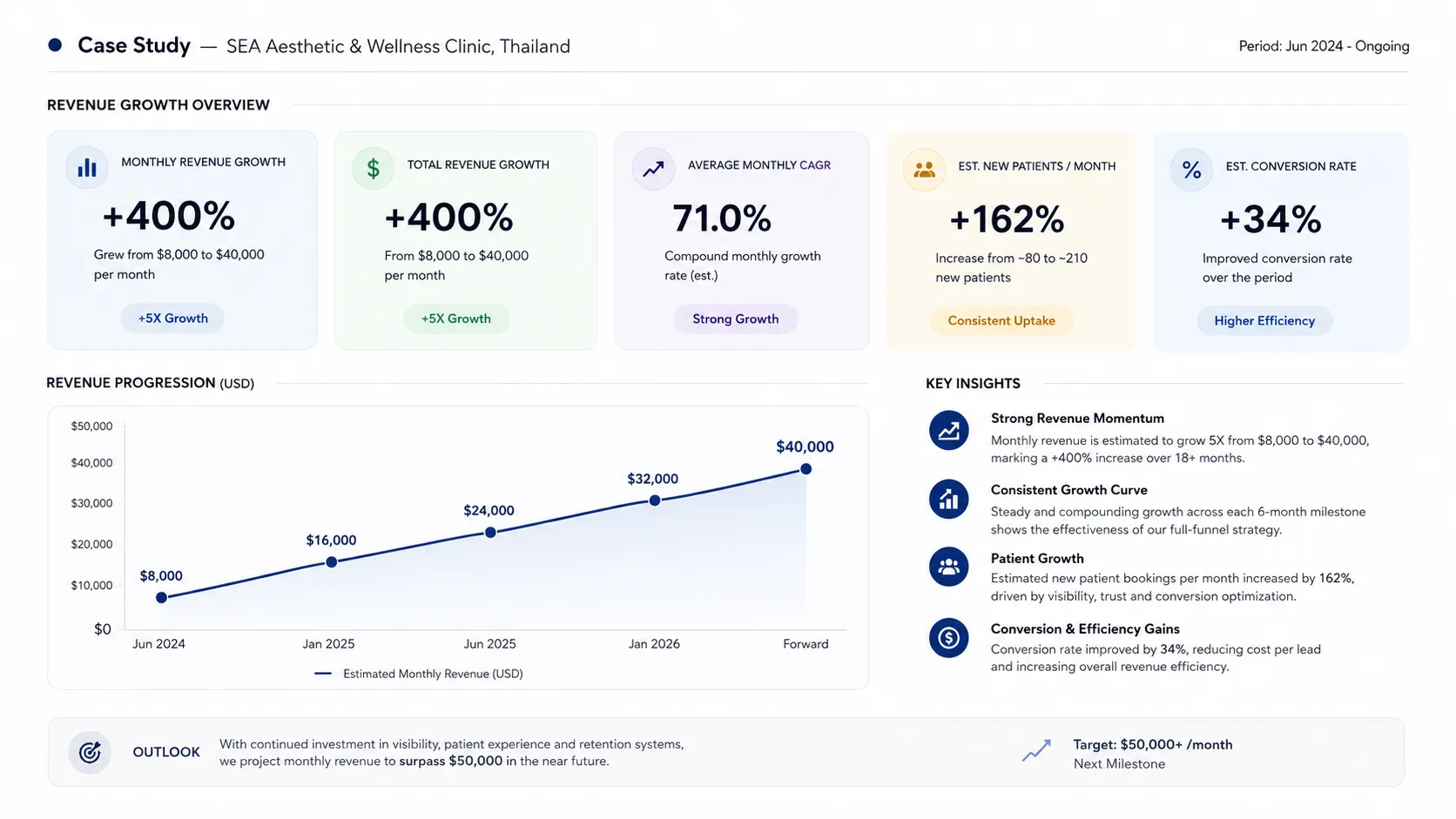Click the $24,000 Jun 2025 data point

[490, 532]
